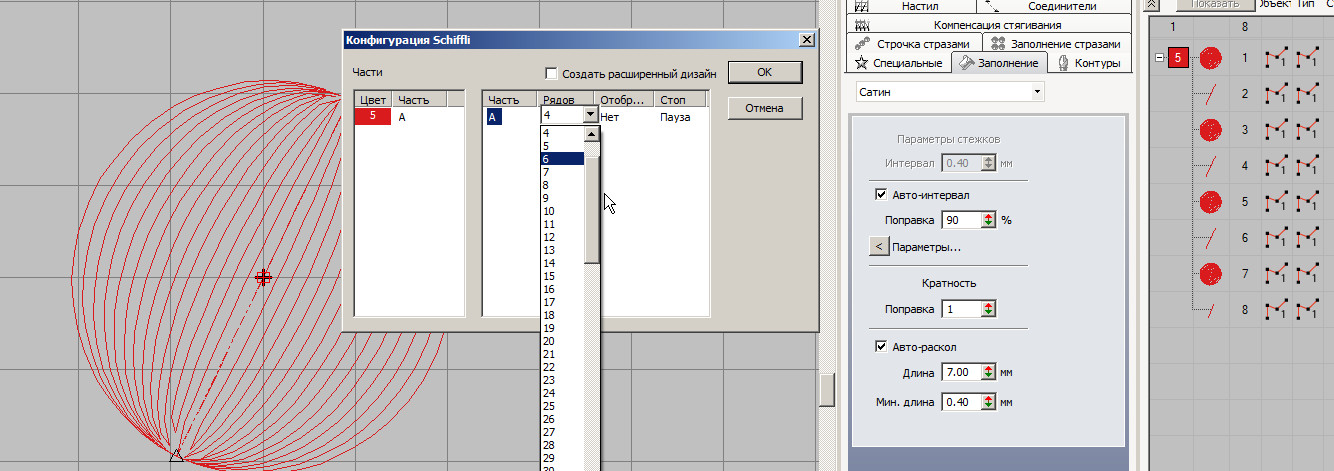1334x471 pixels.
Task: Open the Сатин fill type dropdown
Action: [x=1037, y=92]
